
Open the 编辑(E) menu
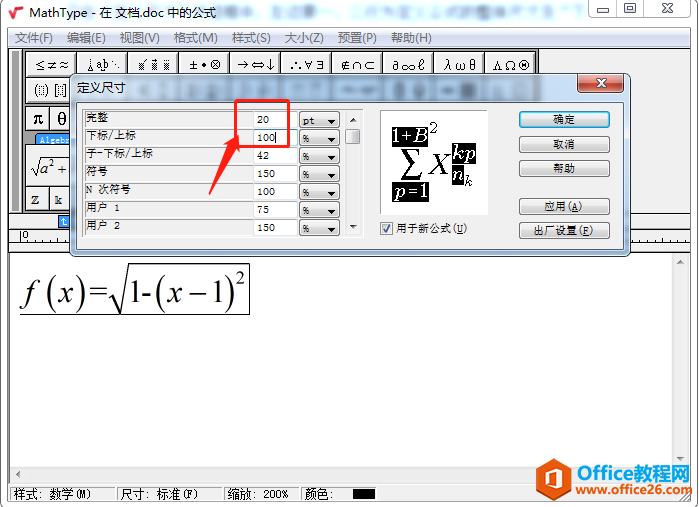point(86,38)
